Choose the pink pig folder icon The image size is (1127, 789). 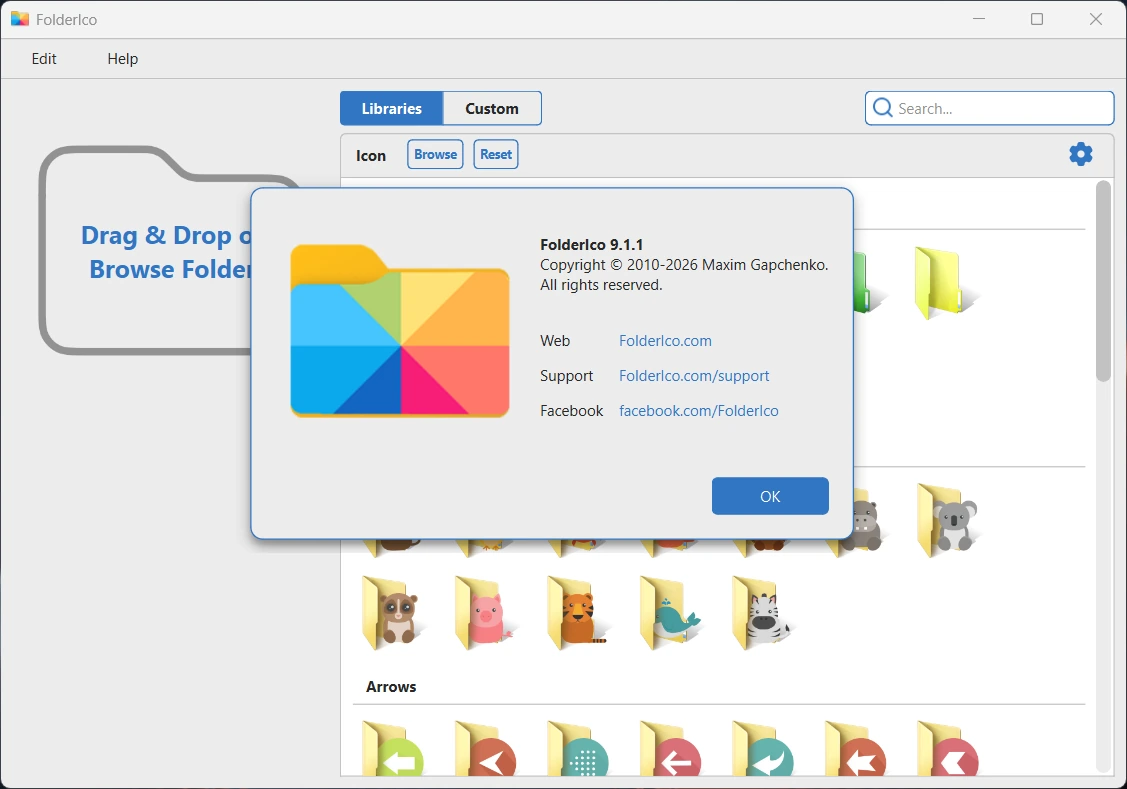click(x=485, y=613)
